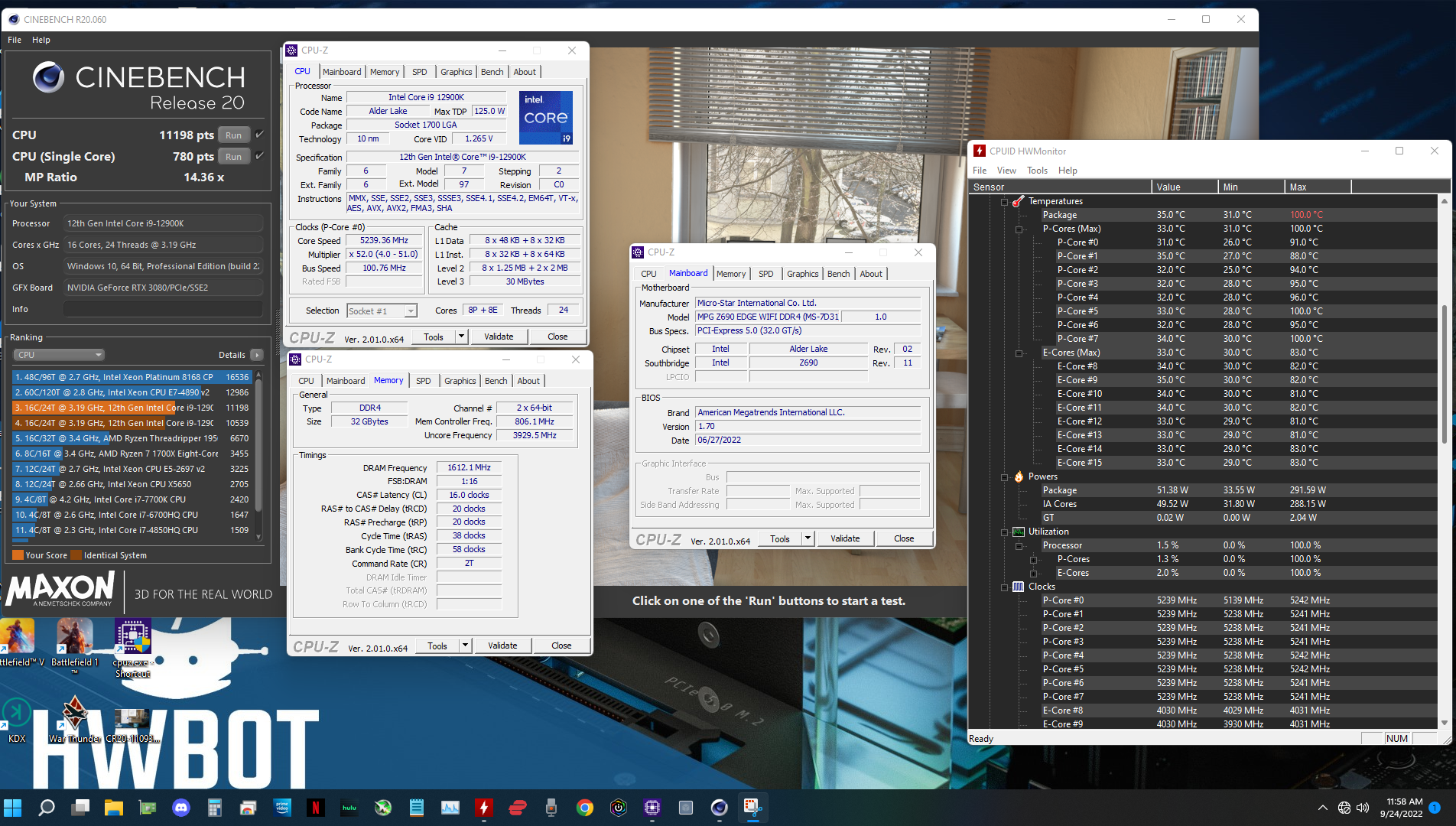The height and width of the screenshot is (826, 1456).
Task: Launch Netflix from the taskbar
Action: coord(315,808)
